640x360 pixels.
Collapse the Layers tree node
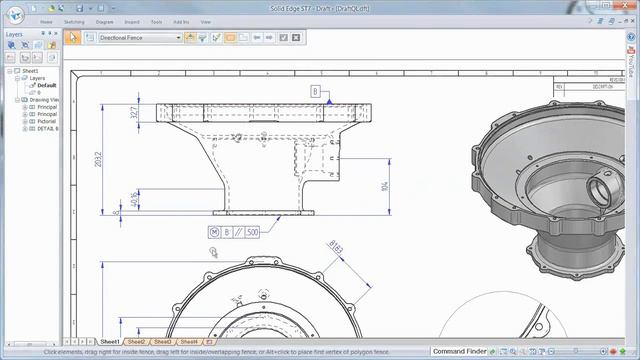tap(17, 78)
